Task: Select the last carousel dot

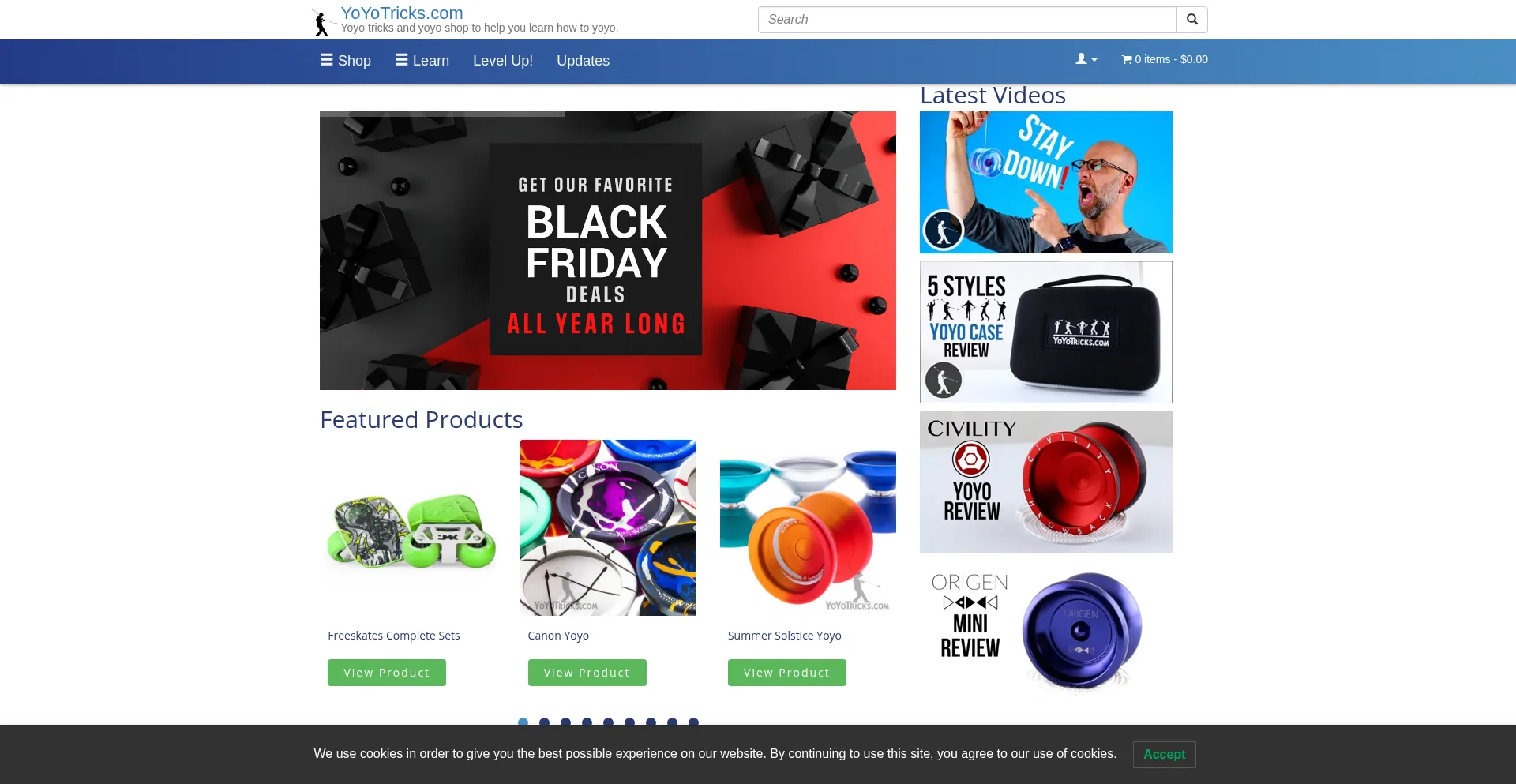Action: pos(693,722)
